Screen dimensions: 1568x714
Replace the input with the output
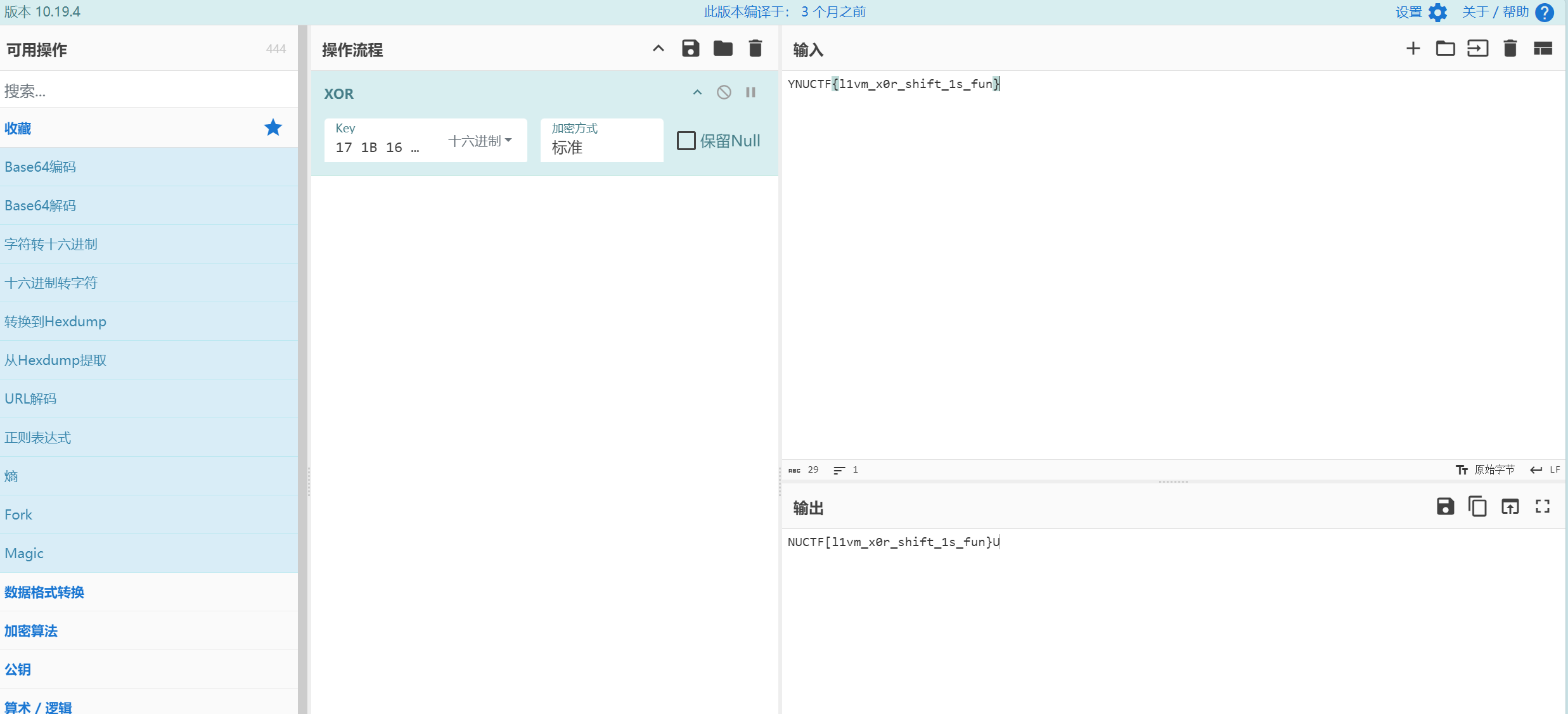tap(1510, 507)
